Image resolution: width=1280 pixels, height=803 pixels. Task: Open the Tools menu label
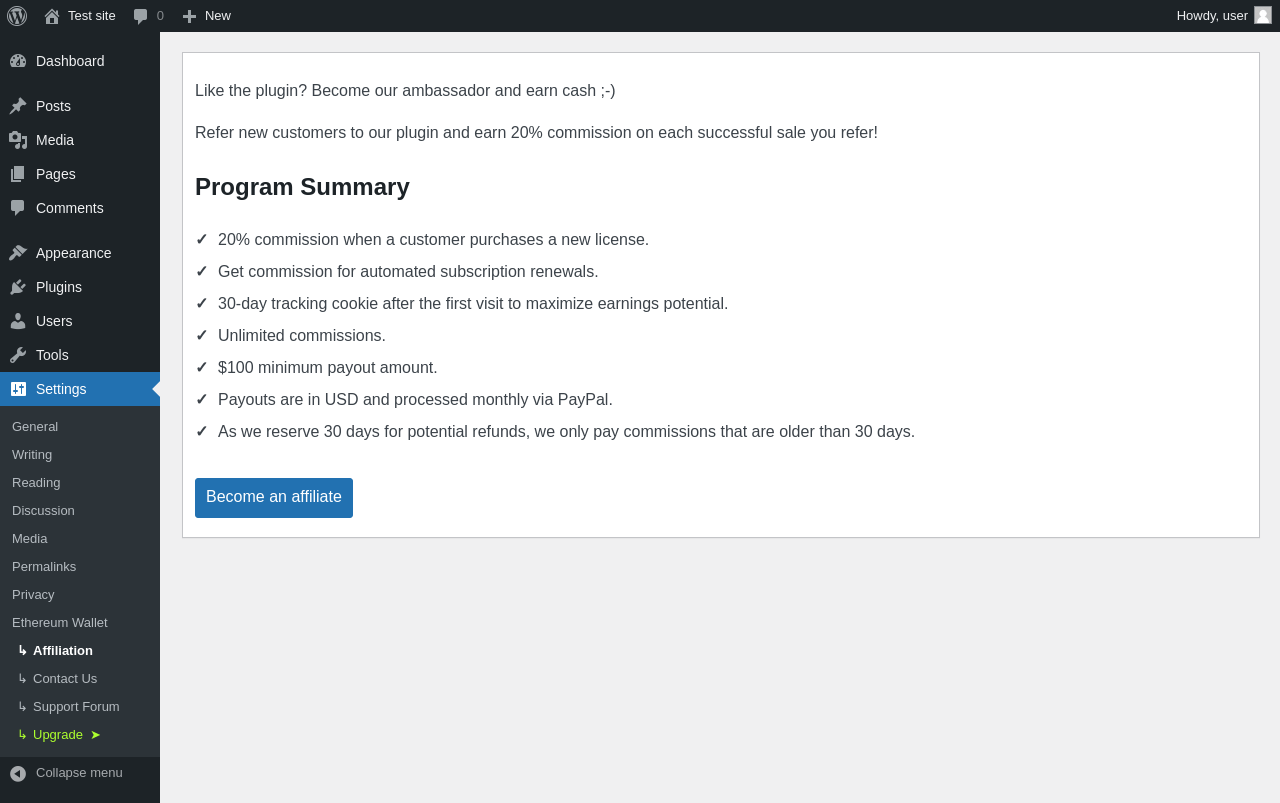[x=52, y=355]
